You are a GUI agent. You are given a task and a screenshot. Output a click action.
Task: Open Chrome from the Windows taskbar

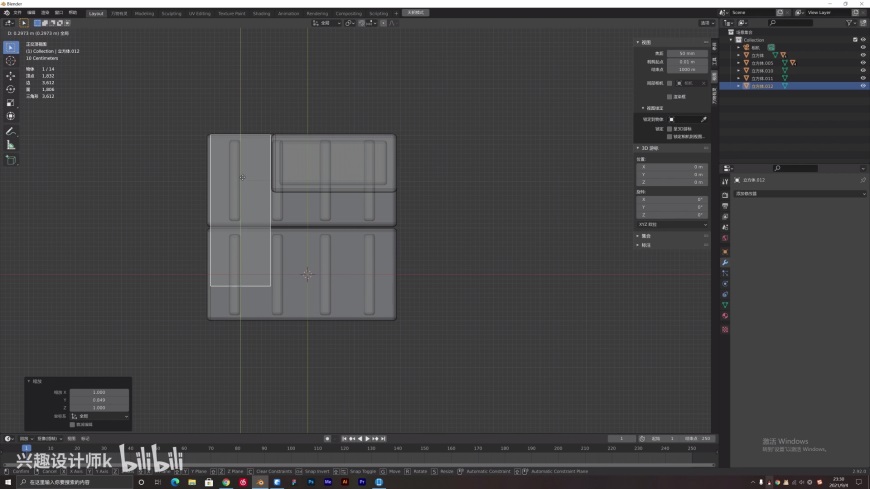[226, 482]
